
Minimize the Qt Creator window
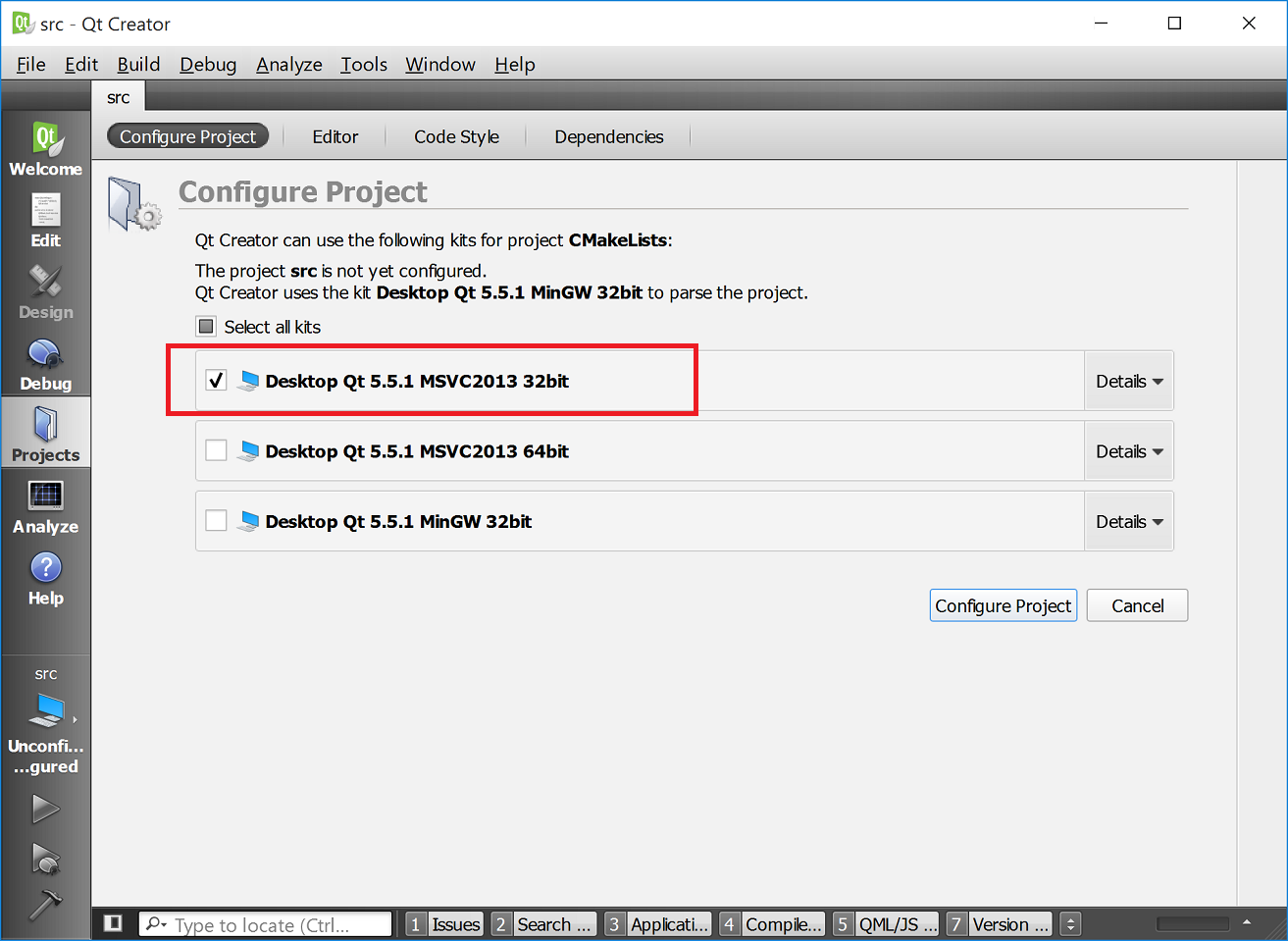point(1101,23)
